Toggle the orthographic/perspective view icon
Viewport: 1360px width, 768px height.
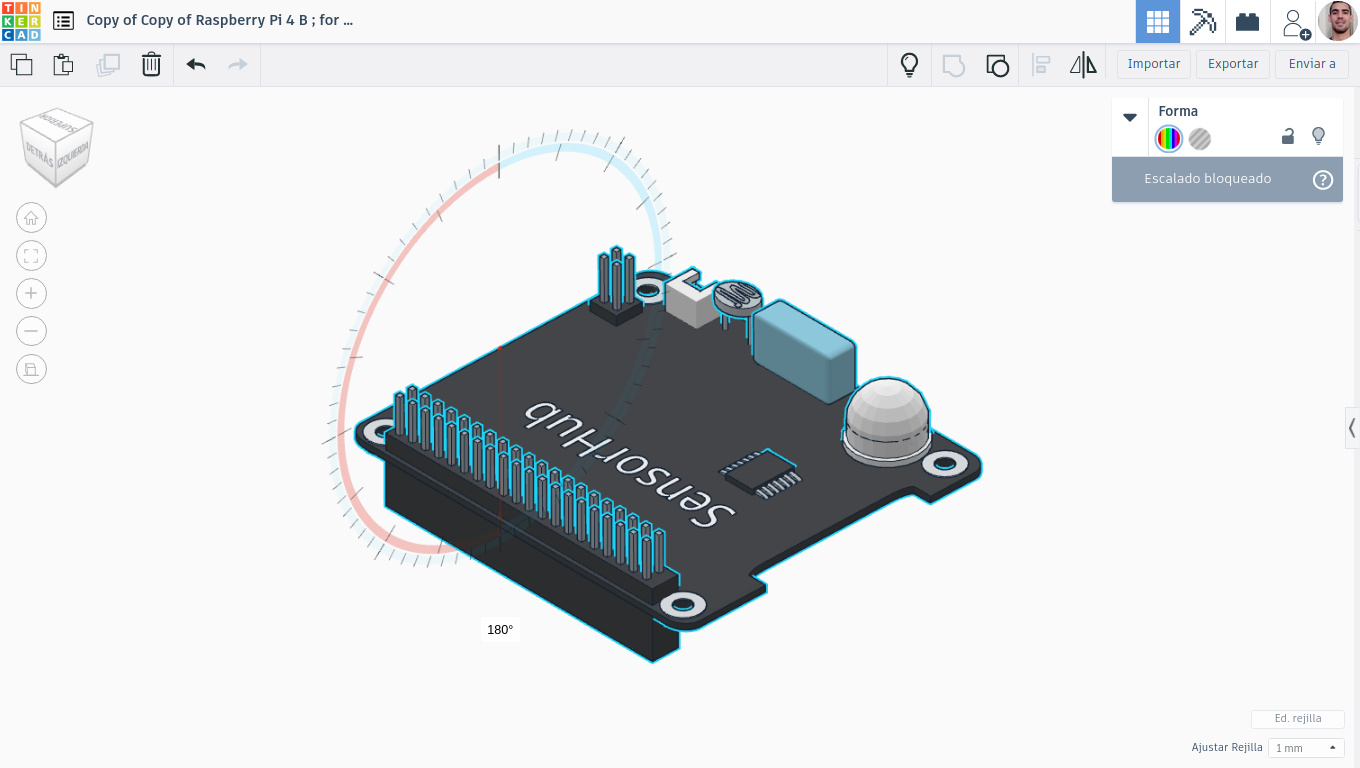tap(31, 369)
